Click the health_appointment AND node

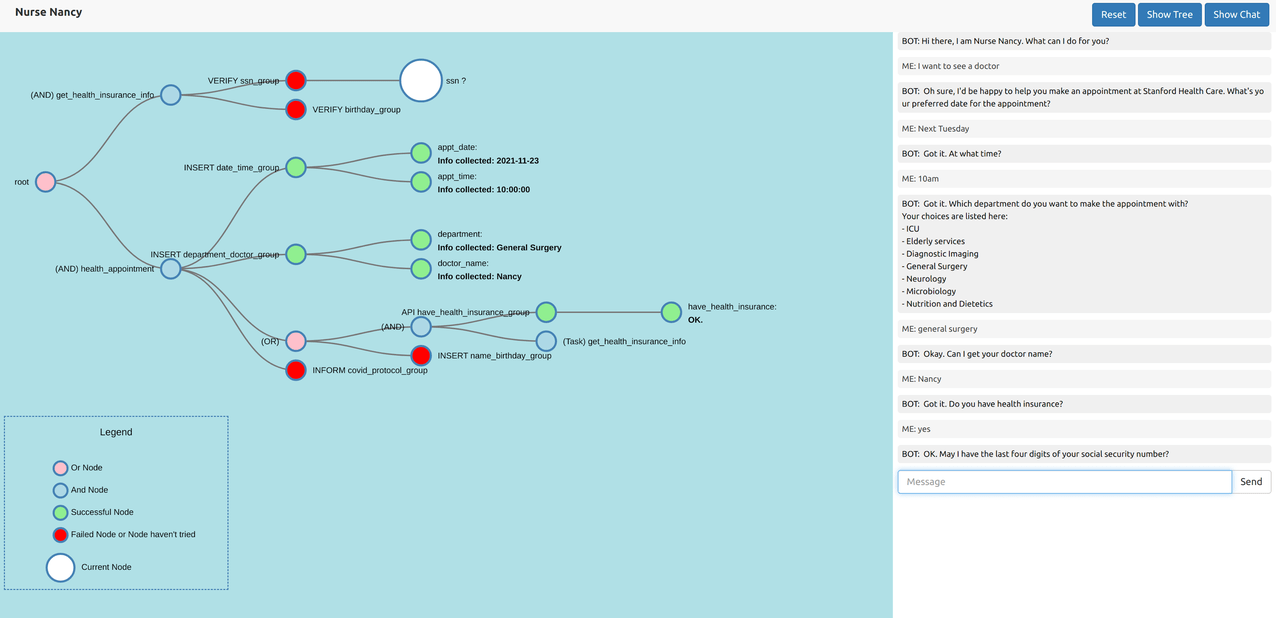[x=171, y=269]
